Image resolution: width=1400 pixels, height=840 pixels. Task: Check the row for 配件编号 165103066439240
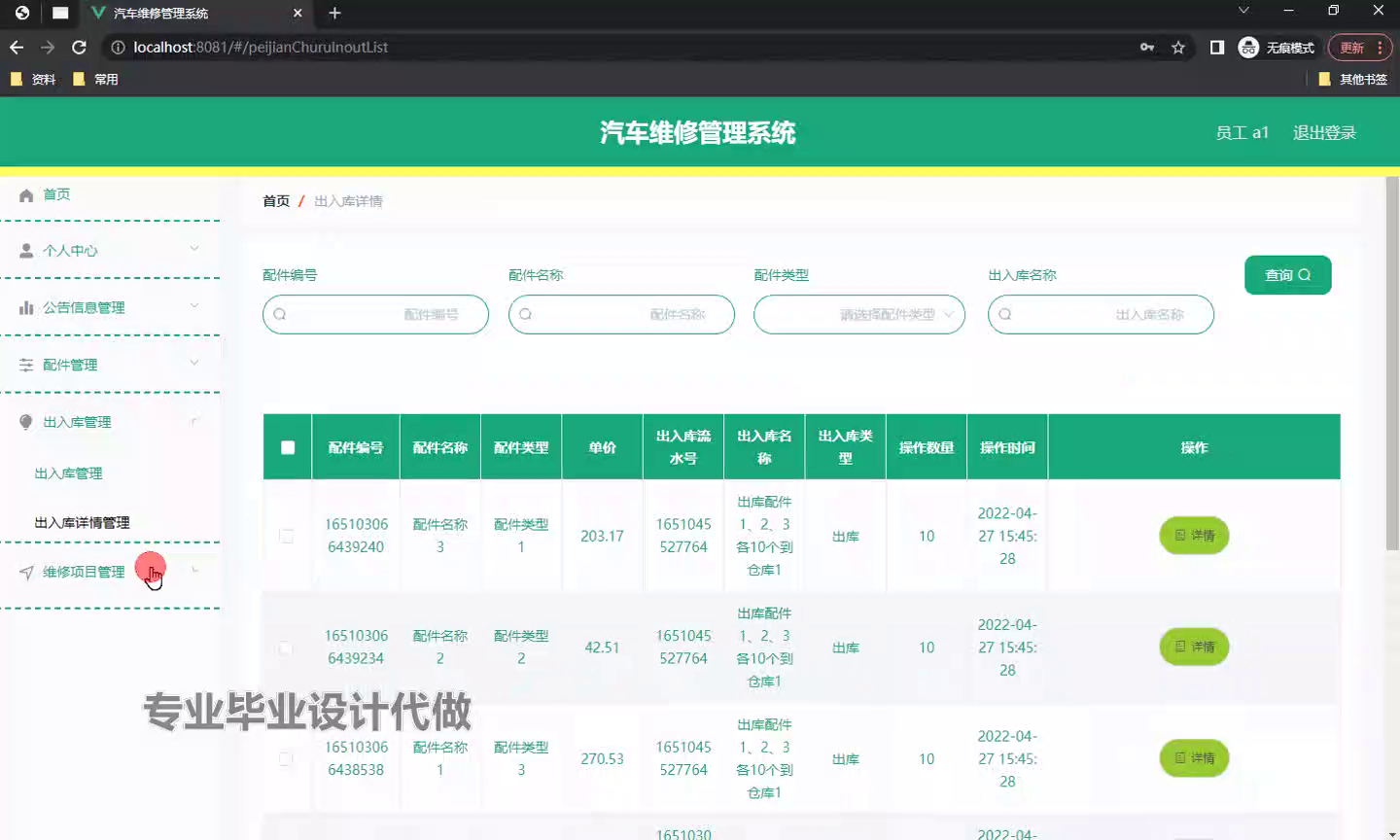click(x=286, y=536)
